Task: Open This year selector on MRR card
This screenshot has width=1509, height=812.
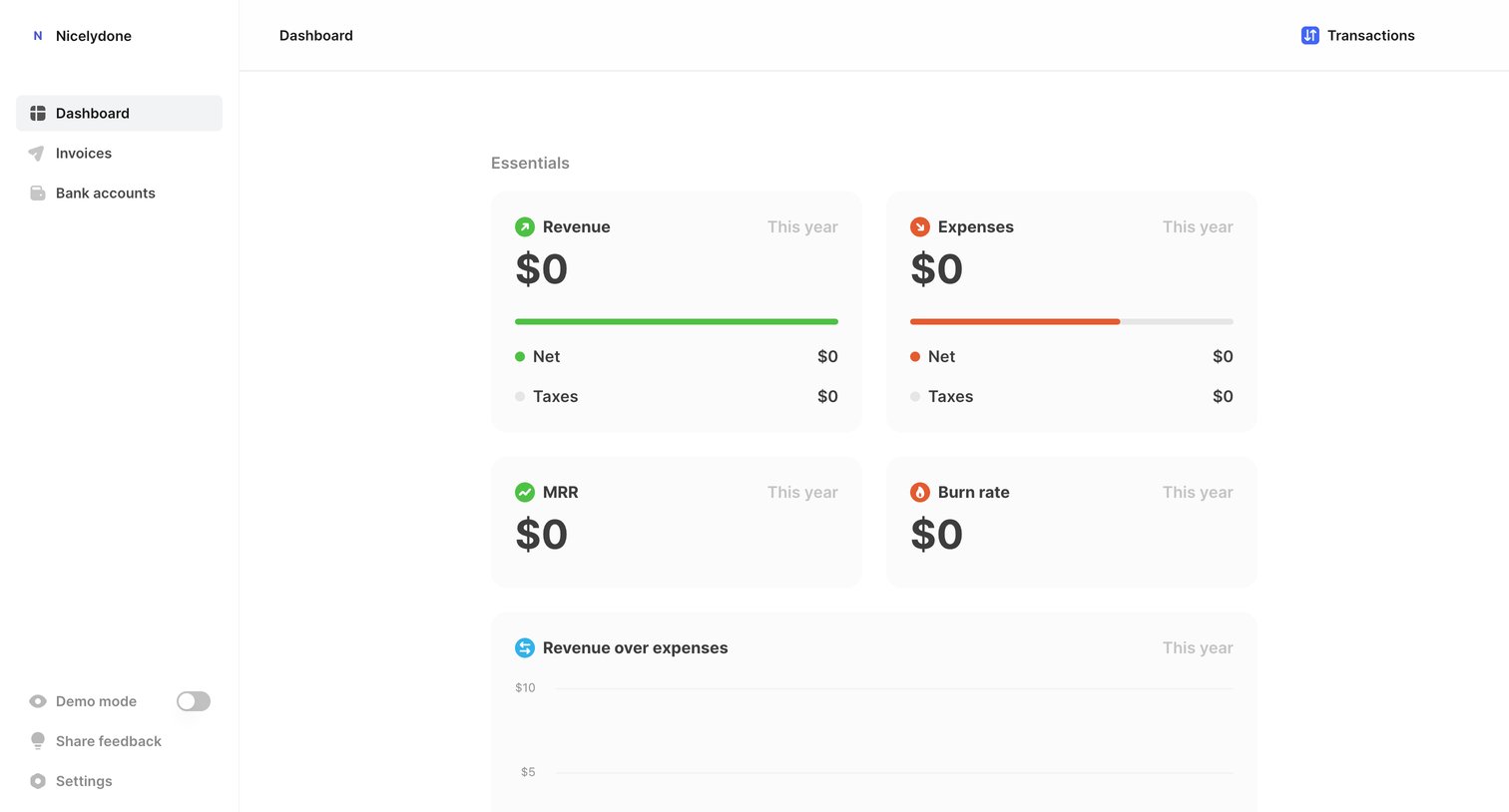Action: point(802,493)
